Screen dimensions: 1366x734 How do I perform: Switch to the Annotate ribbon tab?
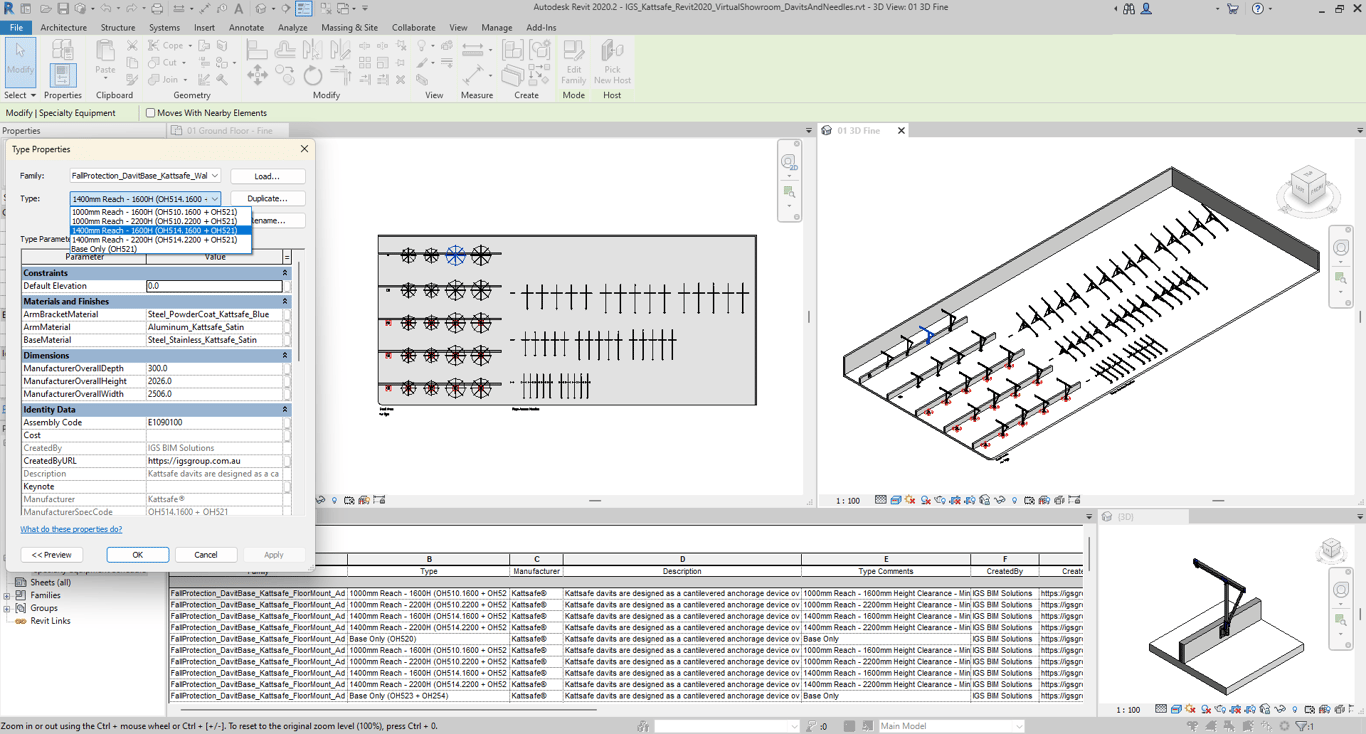tap(246, 28)
